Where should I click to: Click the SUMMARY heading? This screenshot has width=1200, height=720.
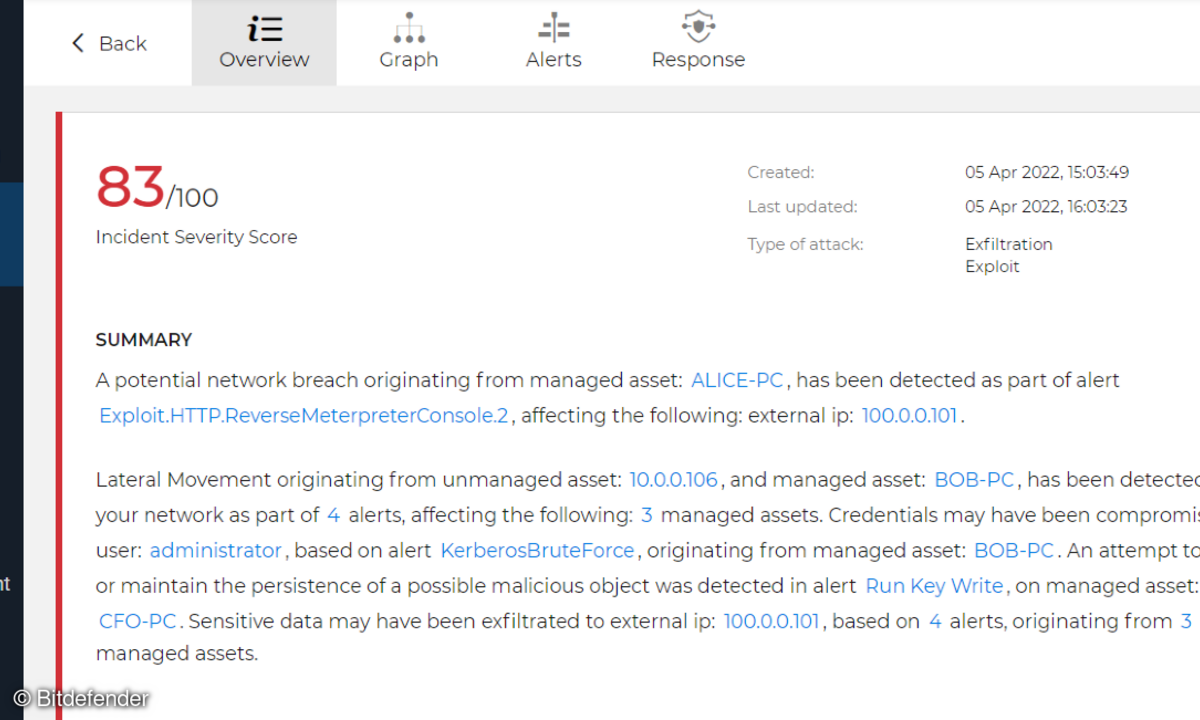pos(144,340)
